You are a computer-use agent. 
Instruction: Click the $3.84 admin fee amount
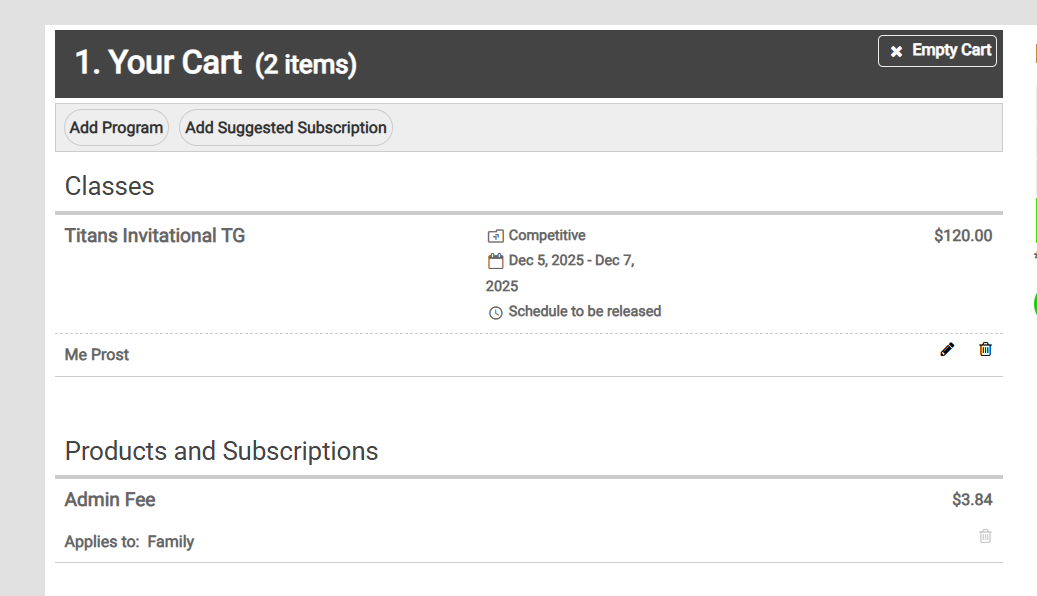[x=972, y=500]
